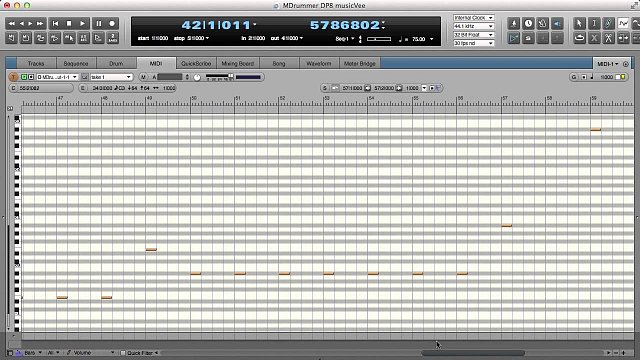This screenshot has height=360, width=640.
Task: Open the QuickScribe tab
Action: pyautogui.click(x=196, y=63)
